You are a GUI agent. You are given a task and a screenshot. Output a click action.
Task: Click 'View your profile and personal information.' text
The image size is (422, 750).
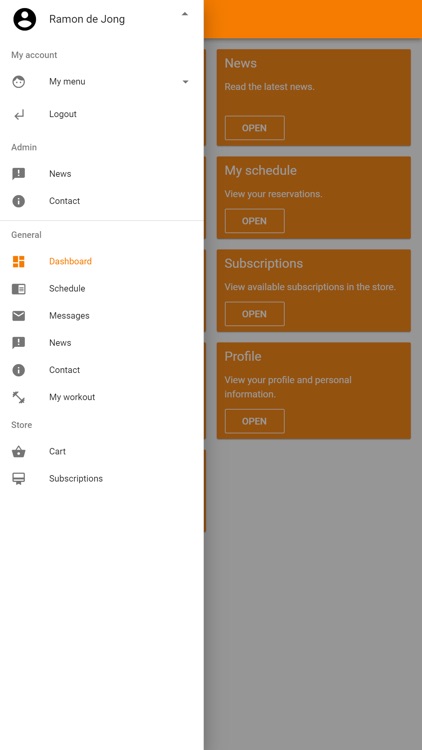[288, 387]
